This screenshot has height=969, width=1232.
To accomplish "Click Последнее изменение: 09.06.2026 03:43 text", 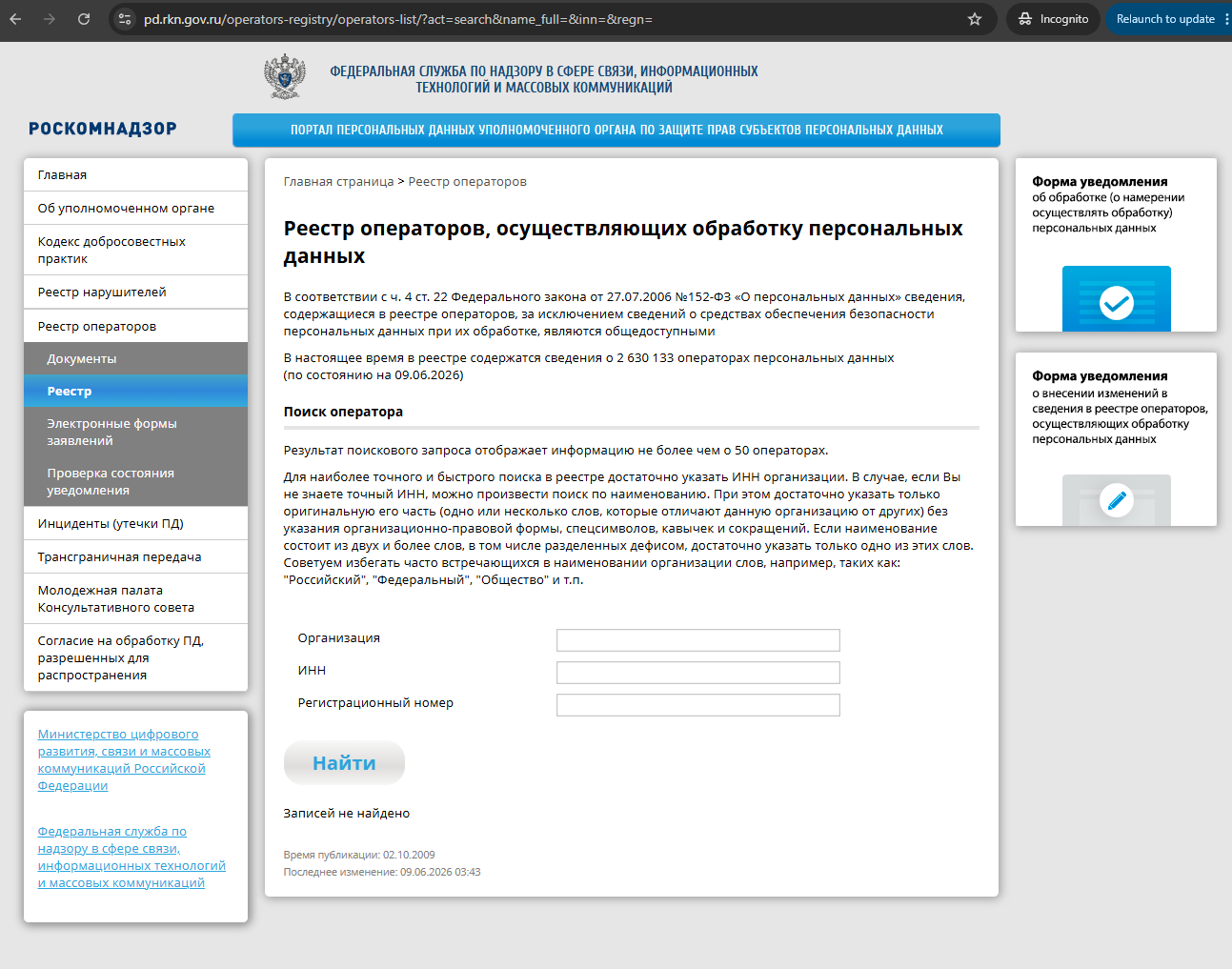I will pyautogui.click(x=382, y=872).
